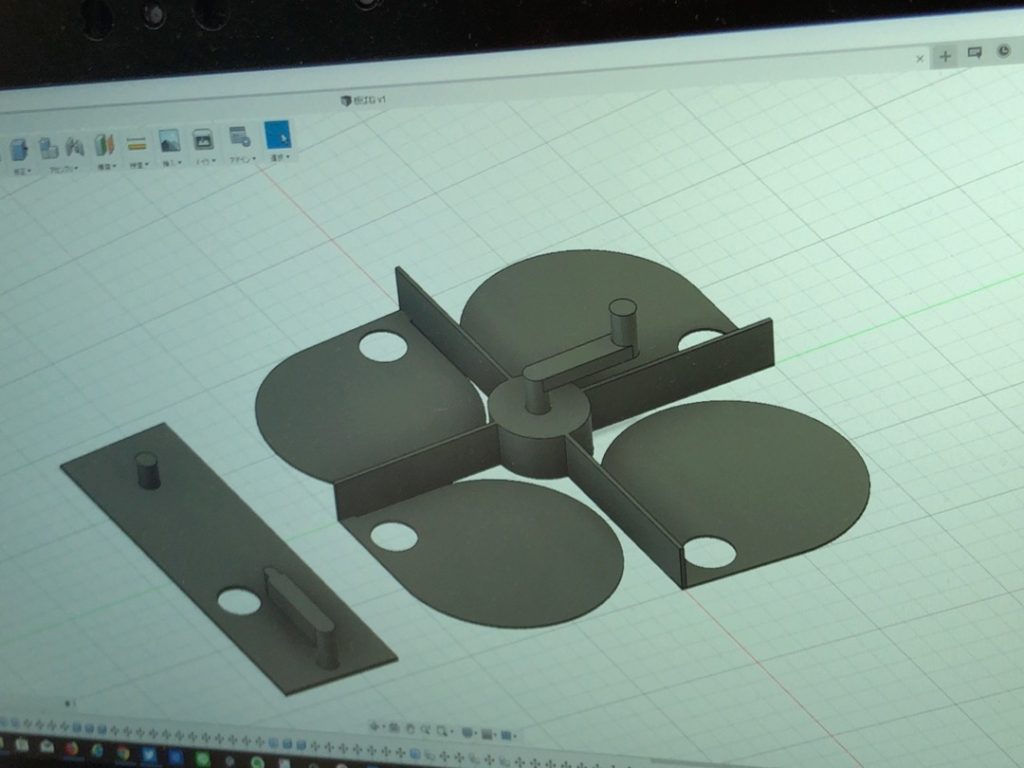Viewport: 1024px width, 768px height.
Task: Open the Add-ins scripts icon
Action: pos(239,137)
